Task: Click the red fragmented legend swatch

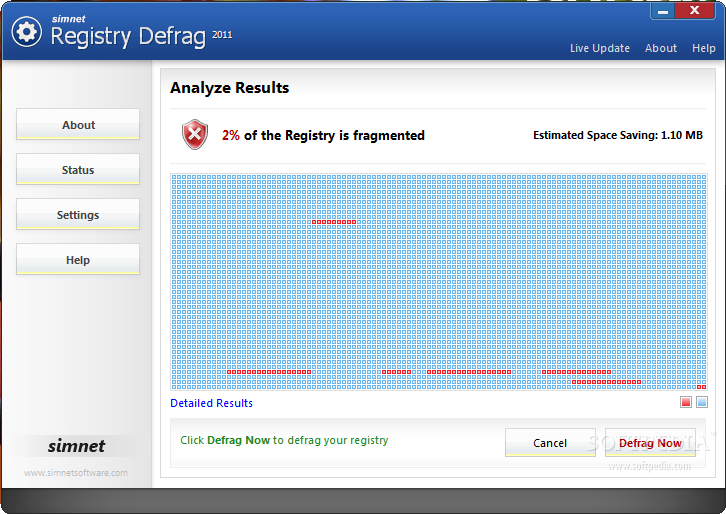Action: point(686,402)
